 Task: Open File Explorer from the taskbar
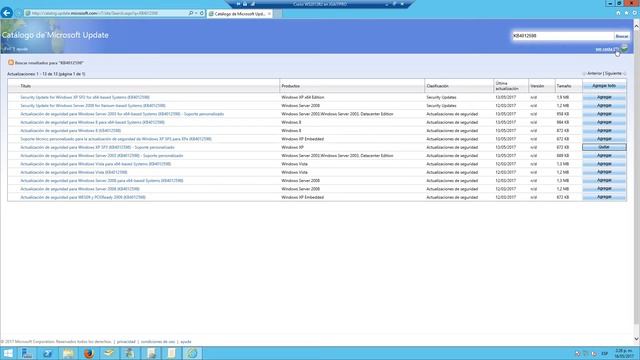click(68, 353)
